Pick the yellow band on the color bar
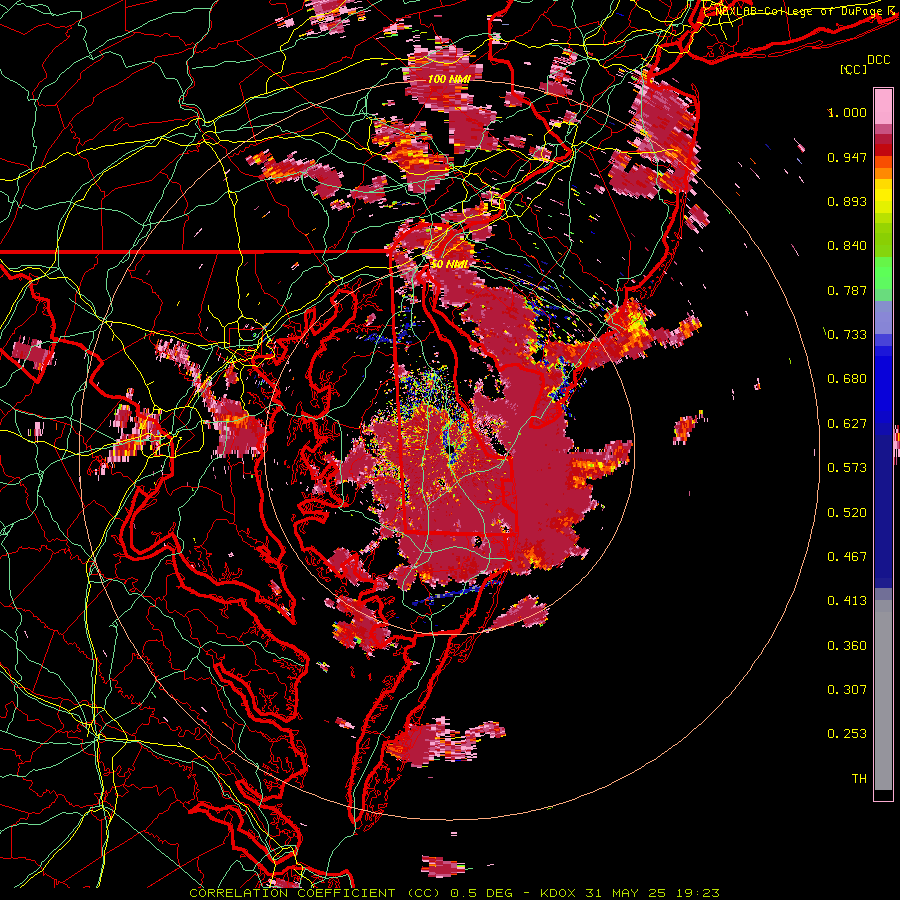 pos(883,197)
